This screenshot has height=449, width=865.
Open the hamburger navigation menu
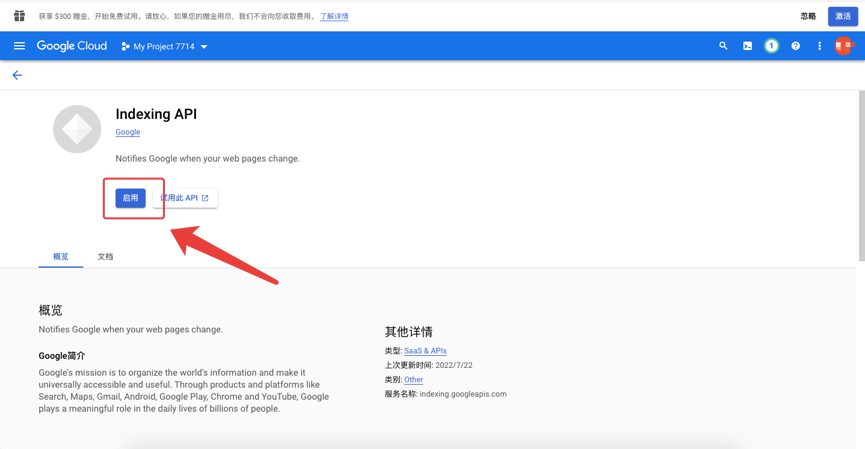19,46
